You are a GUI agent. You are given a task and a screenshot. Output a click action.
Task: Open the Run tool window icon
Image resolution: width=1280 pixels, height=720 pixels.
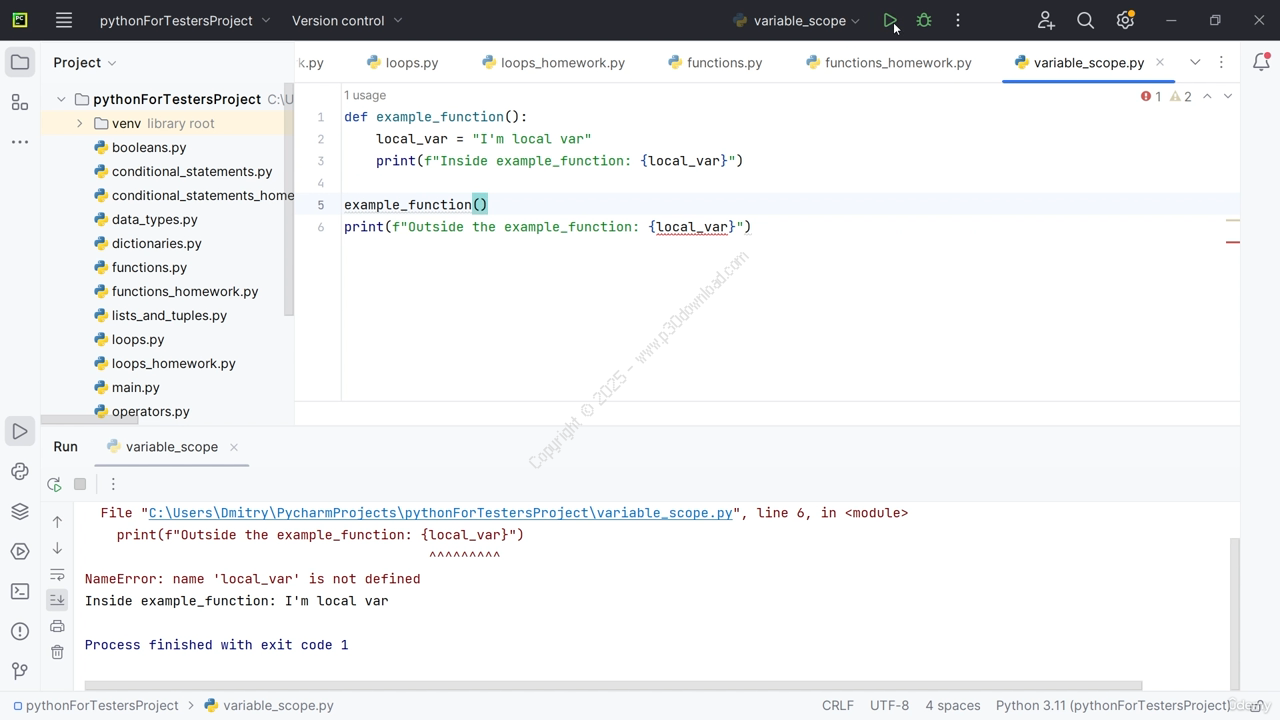point(20,432)
